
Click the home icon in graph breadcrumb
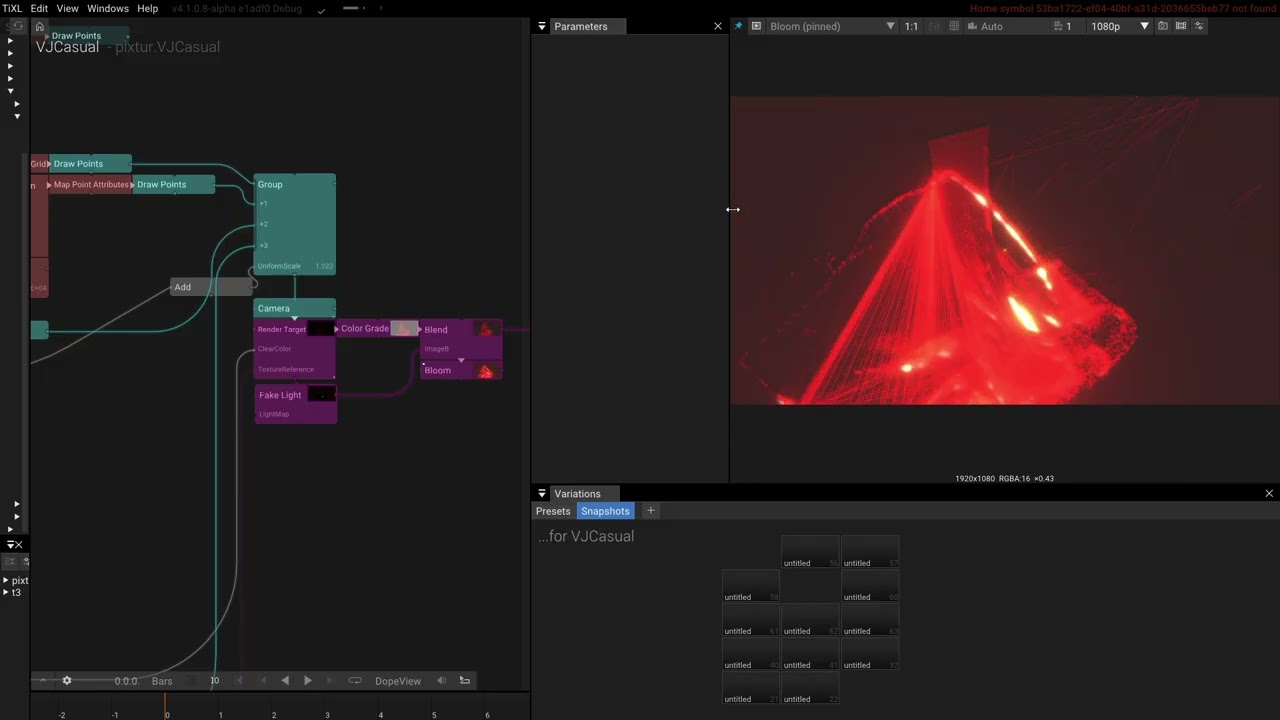click(x=39, y=27)
